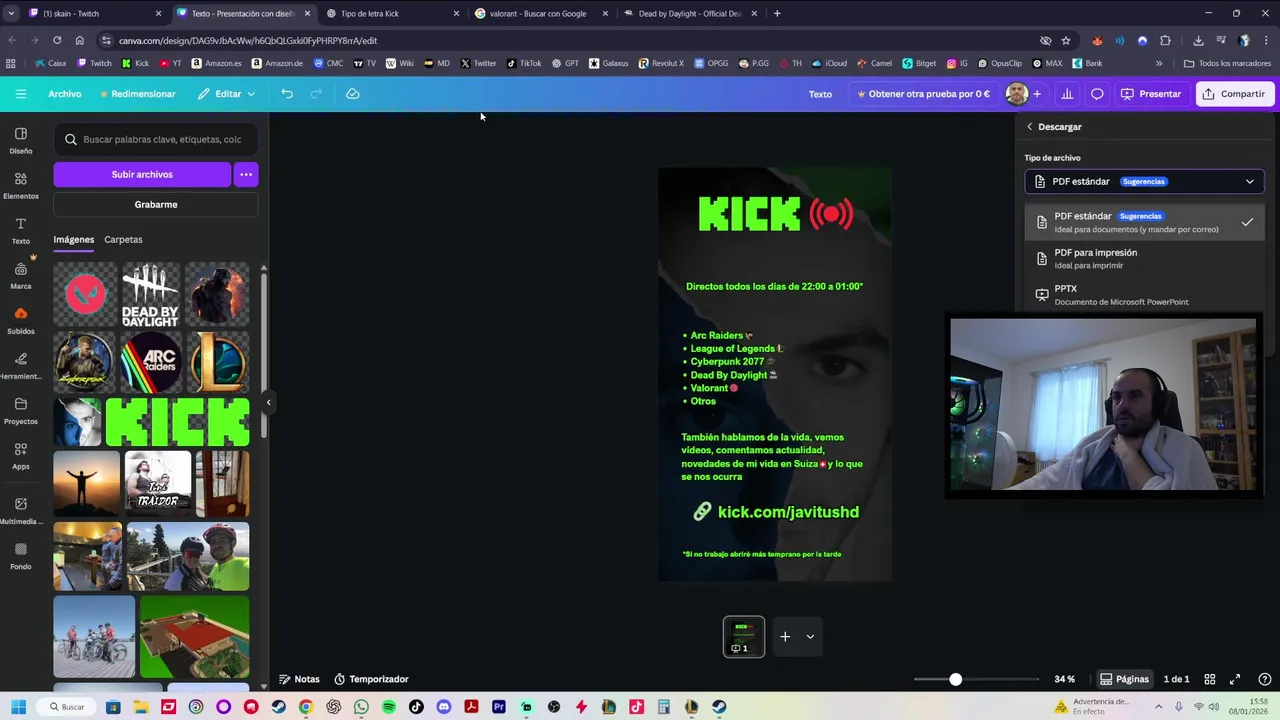Open the Subidos uploads panel
Screen dimensions: 1280x720
click(x=21, y=321)
